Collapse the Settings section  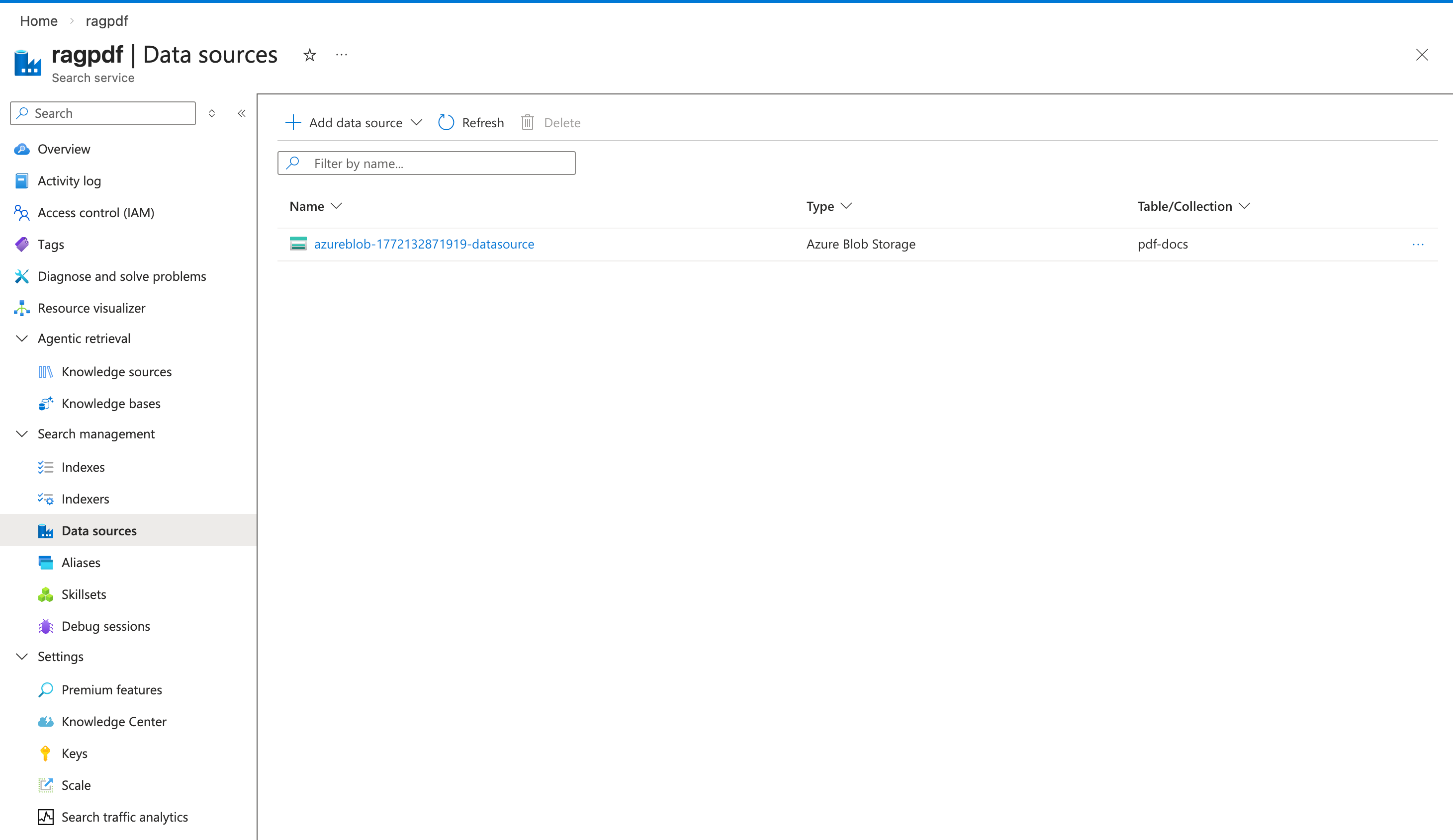tap(22, 657)
